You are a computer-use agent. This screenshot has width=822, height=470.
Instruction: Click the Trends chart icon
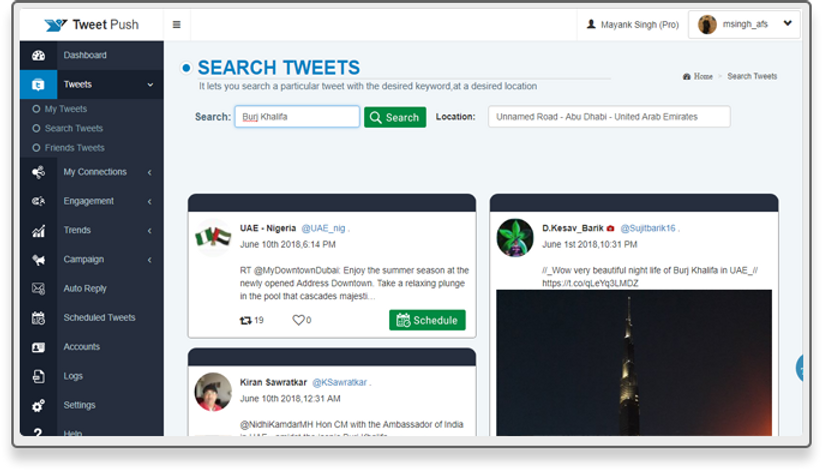click(x=38, y=231)
